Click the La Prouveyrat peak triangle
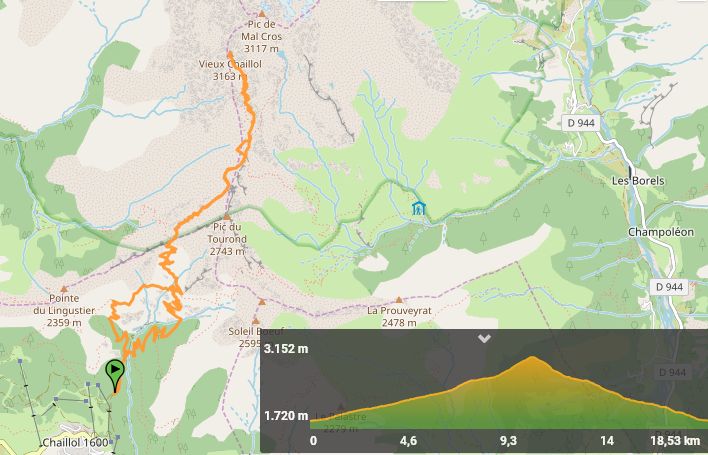Viewport: 708px width, 455px height. tap(399, 300)
